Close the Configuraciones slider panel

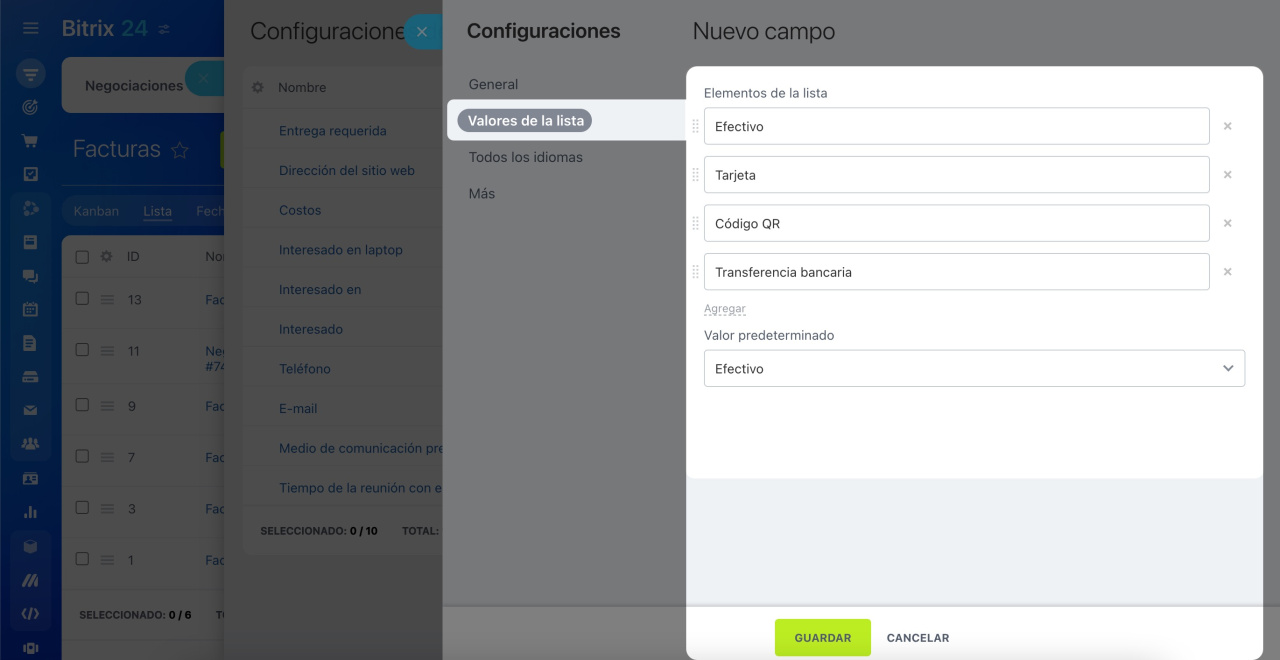click(x=422, y=32)
